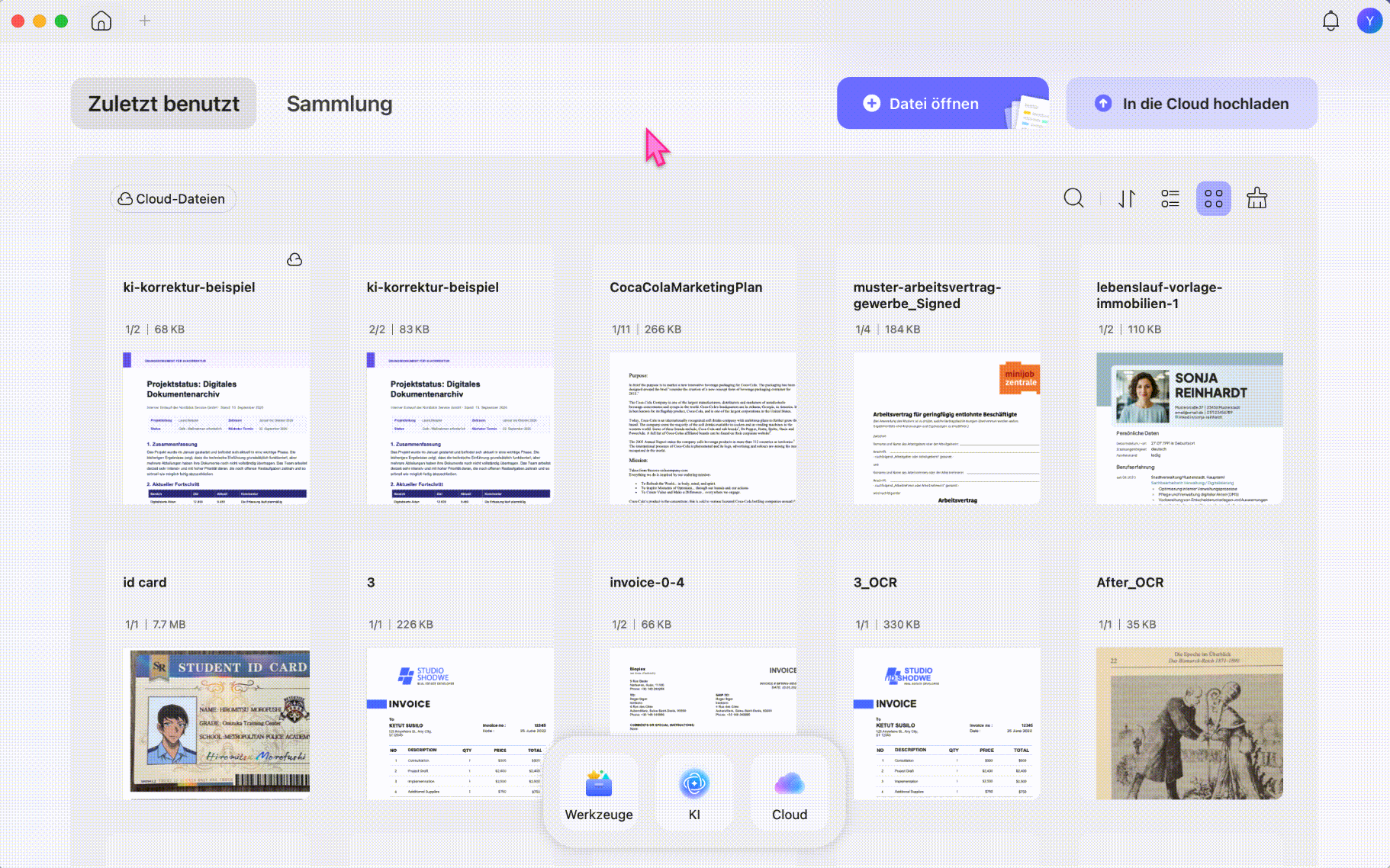Switch to the Sammlung tab
This screenshot has height=868, width=1390.
pyautogui.click(x=339, y=103)
